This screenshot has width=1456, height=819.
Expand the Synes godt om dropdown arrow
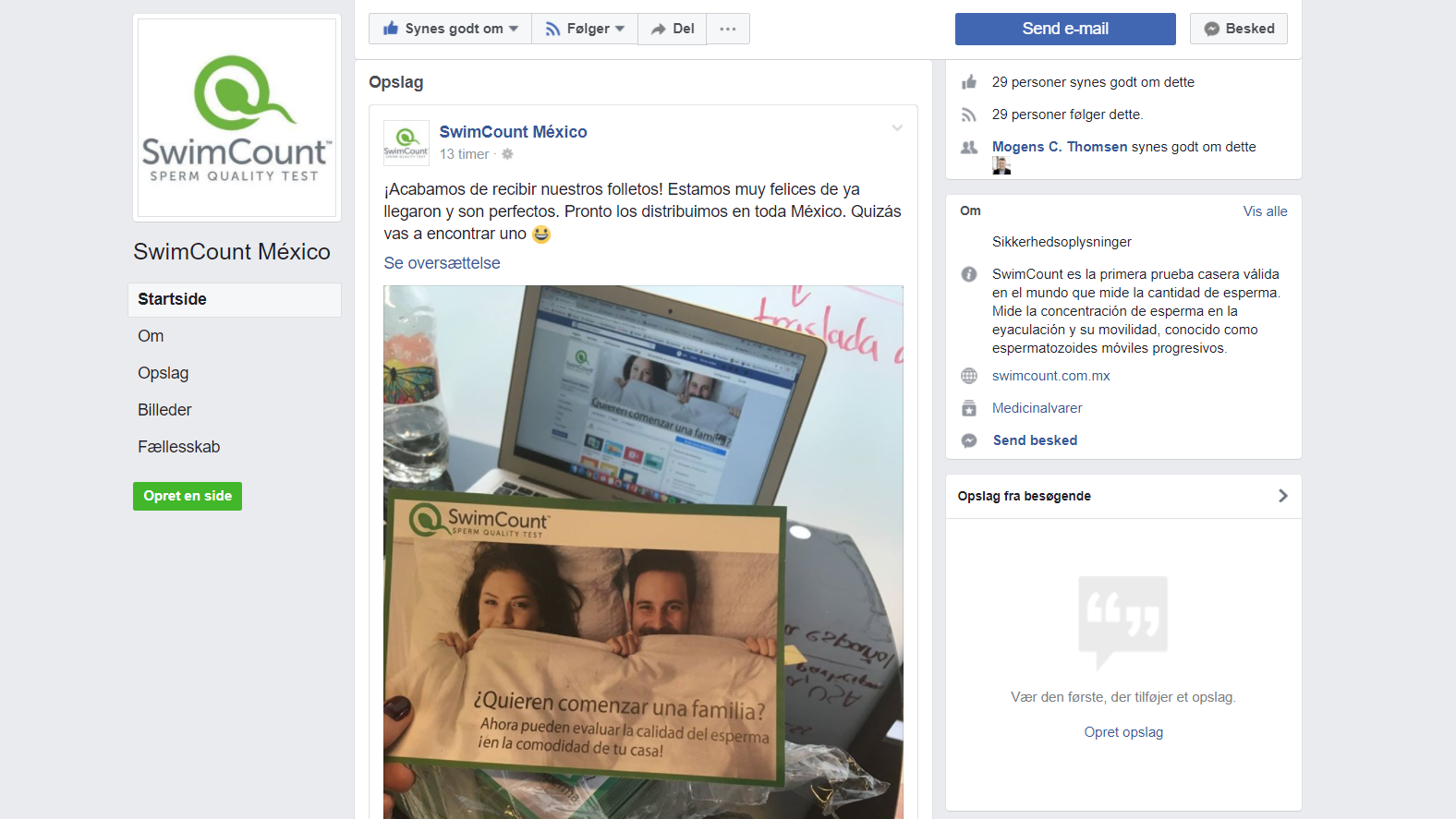click(514, 29)
